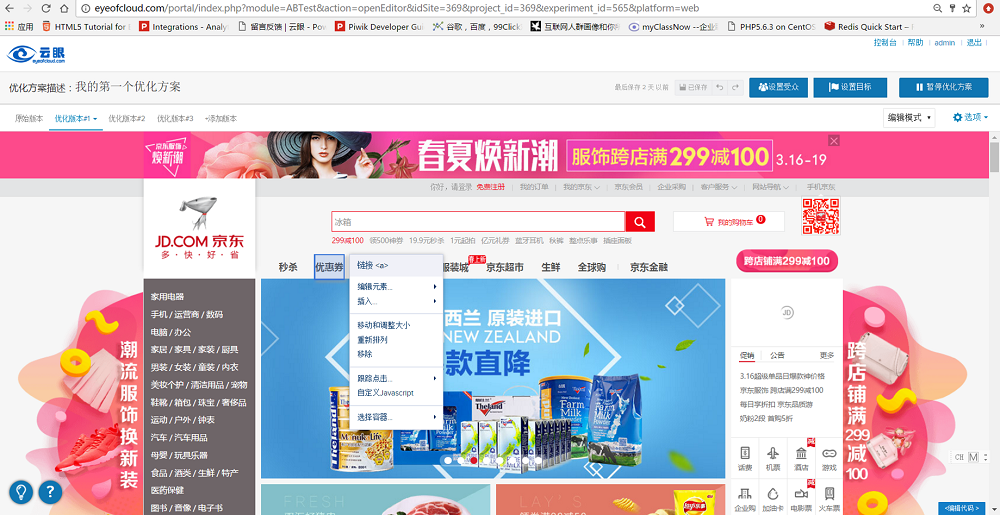
Task: Switch to 优化版本#3 tab
Action: [175, 119]
